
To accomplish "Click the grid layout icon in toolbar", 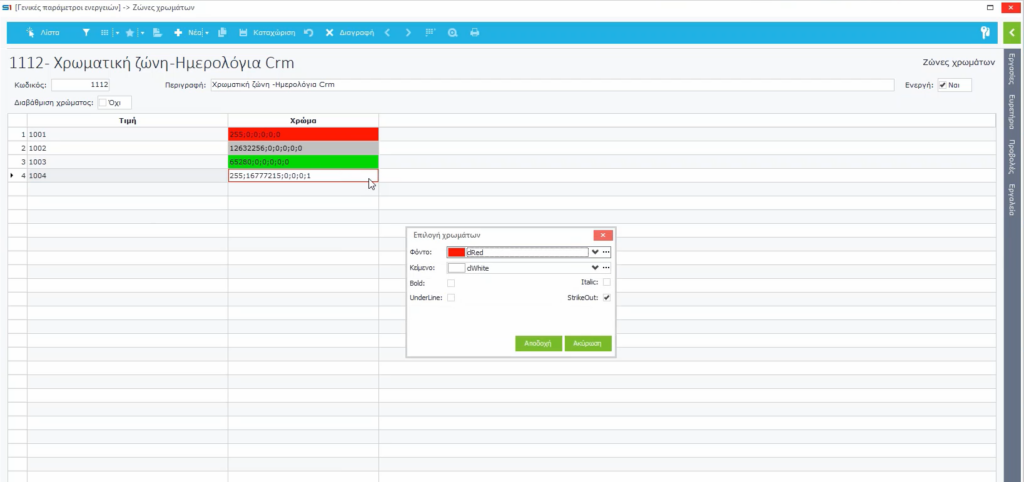I will 105,32.
